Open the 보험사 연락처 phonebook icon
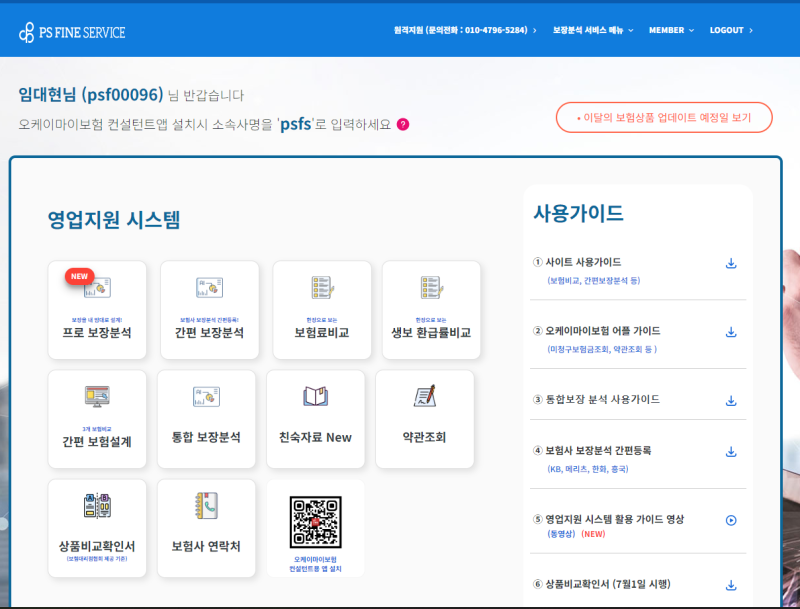Viewport: 800px width, 609px height. [207, 505]
